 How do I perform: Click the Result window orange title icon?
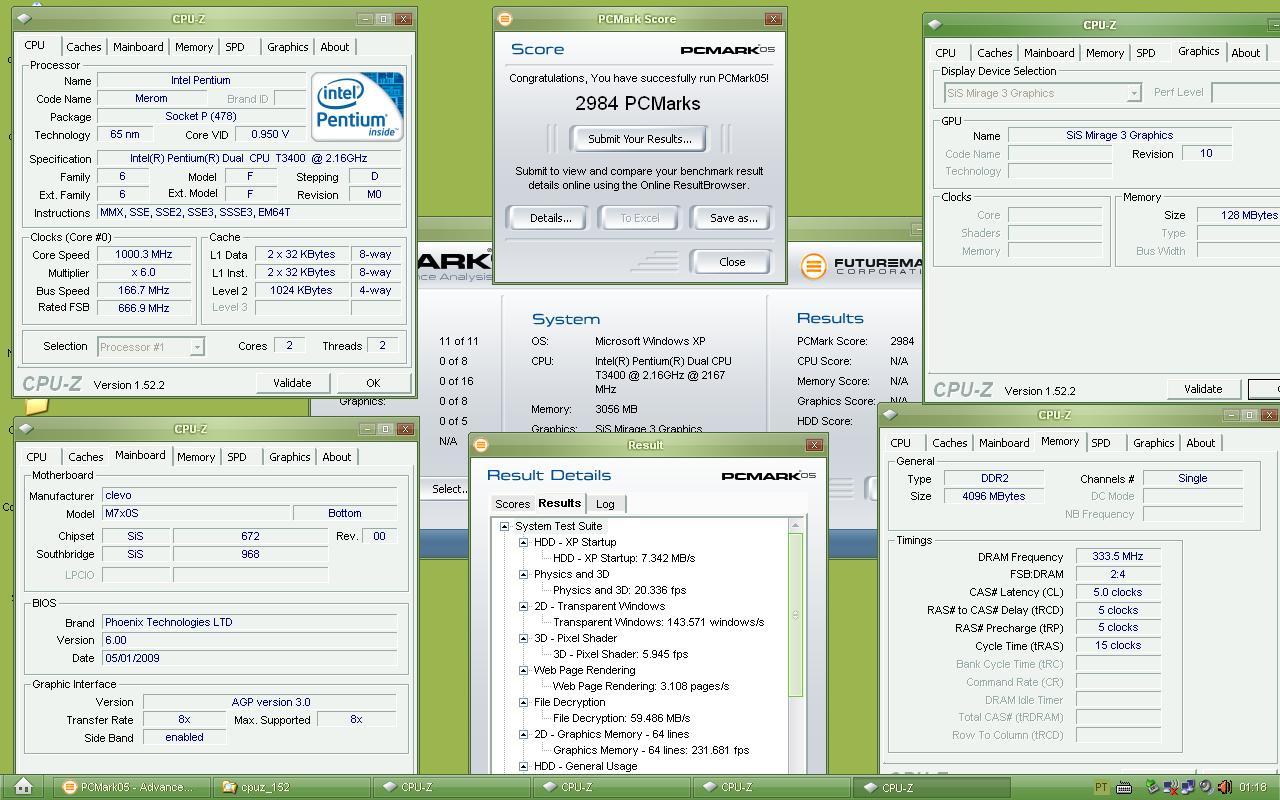480,445
